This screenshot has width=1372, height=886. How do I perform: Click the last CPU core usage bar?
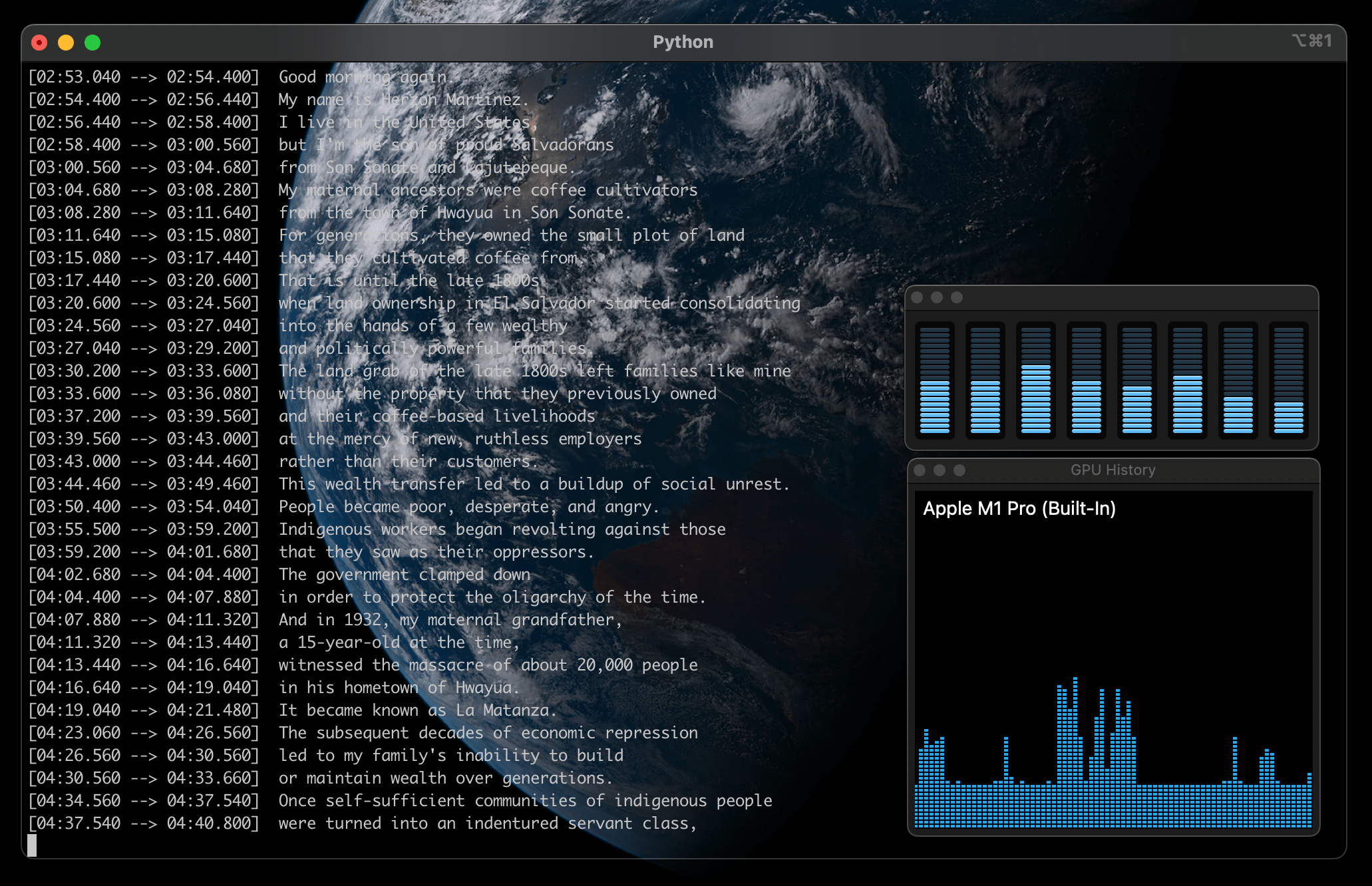pos(1289,380)
